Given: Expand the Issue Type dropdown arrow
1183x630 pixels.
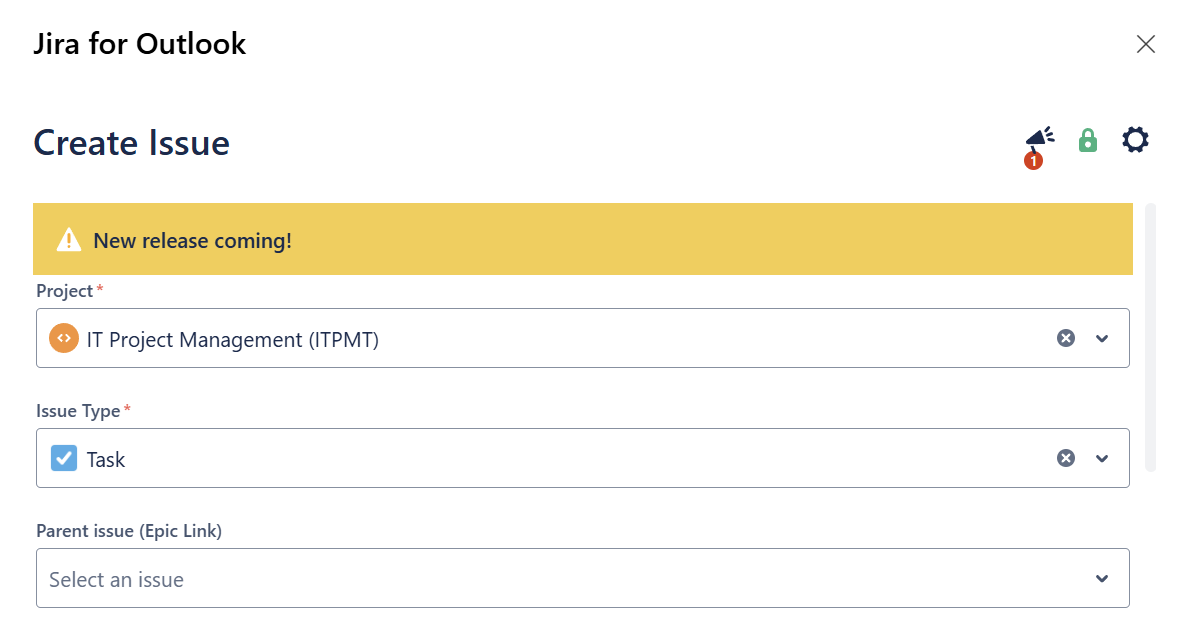Looking at the screenshot, I should pos(1102,459).
